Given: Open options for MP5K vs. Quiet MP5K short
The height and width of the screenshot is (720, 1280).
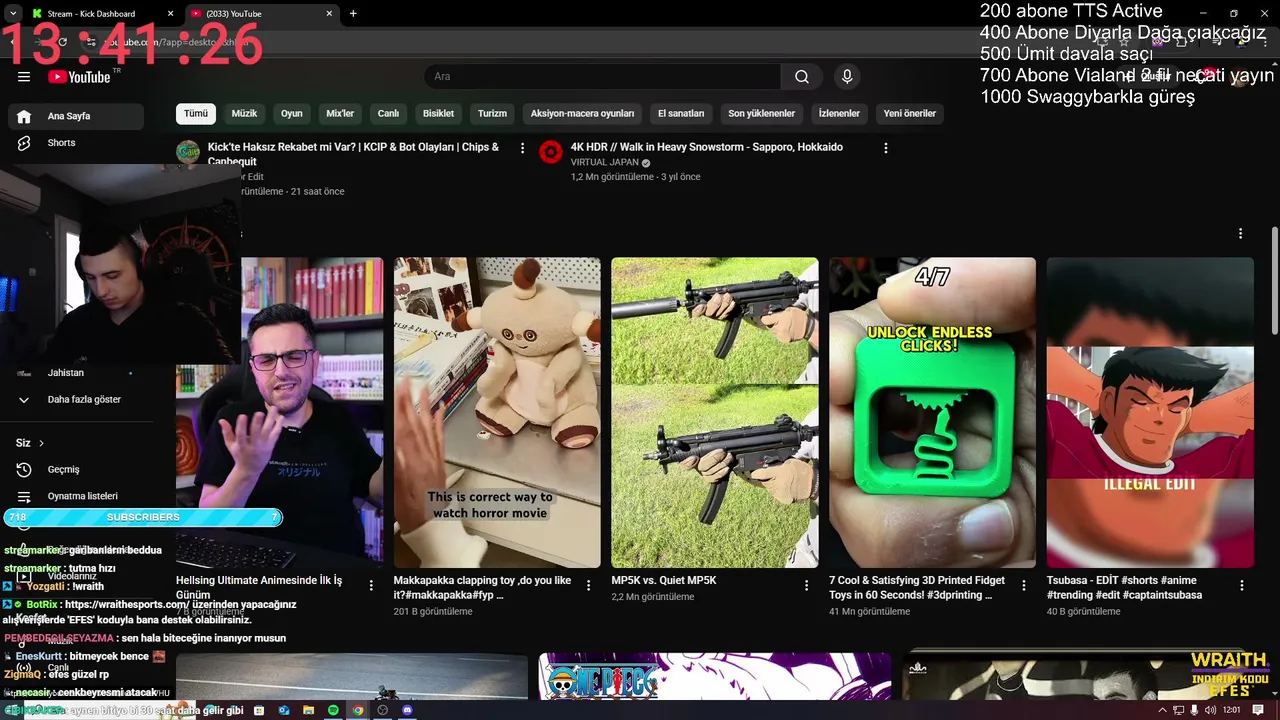Looking at the screenshot, I should tap(807, 586).
